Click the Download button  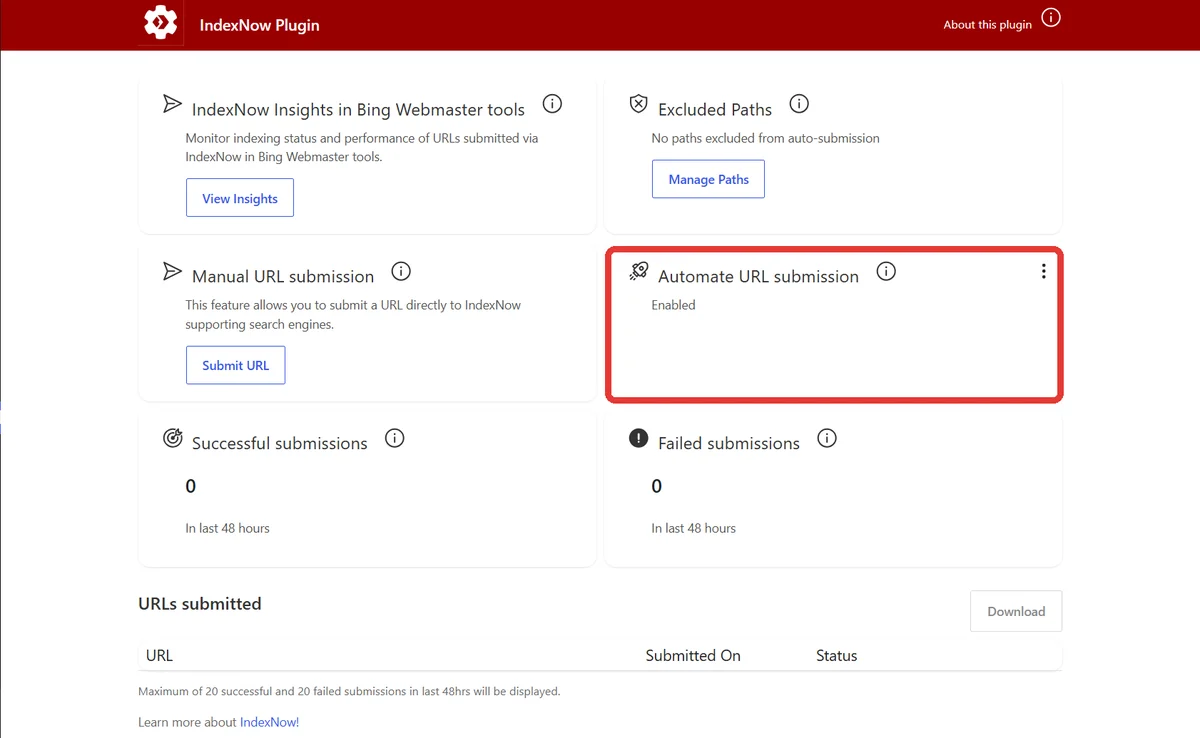coord(1016,611)
